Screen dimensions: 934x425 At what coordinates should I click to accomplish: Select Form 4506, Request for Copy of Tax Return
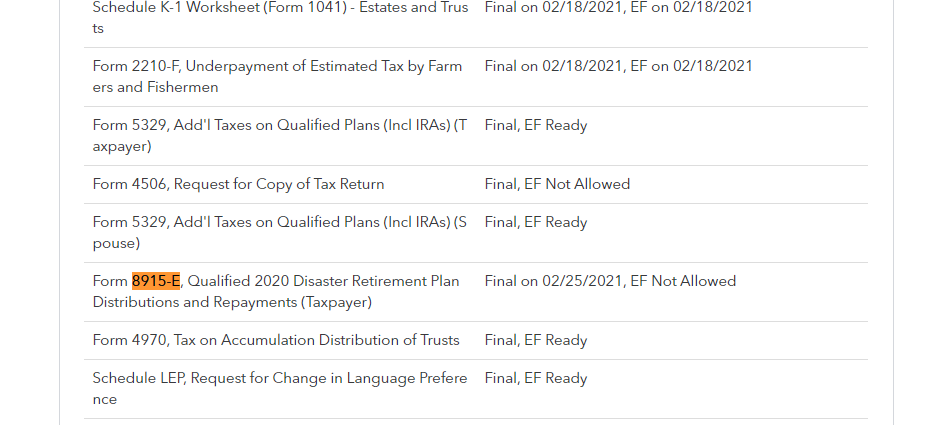point(238,184)
